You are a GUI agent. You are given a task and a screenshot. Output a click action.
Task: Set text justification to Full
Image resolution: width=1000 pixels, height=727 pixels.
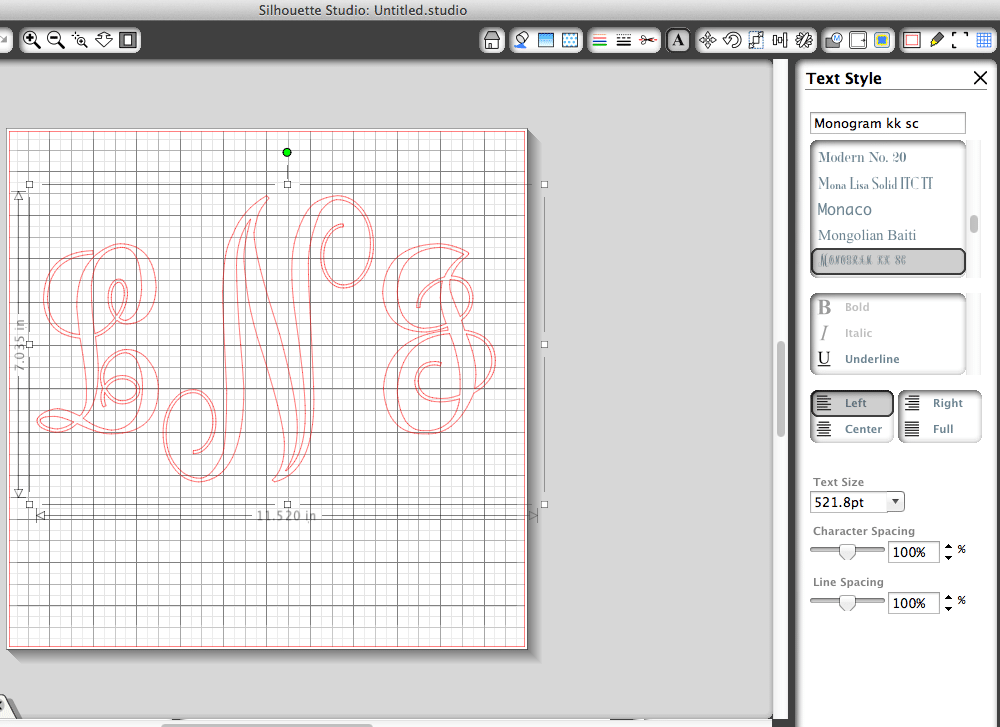tap(939, 429)
